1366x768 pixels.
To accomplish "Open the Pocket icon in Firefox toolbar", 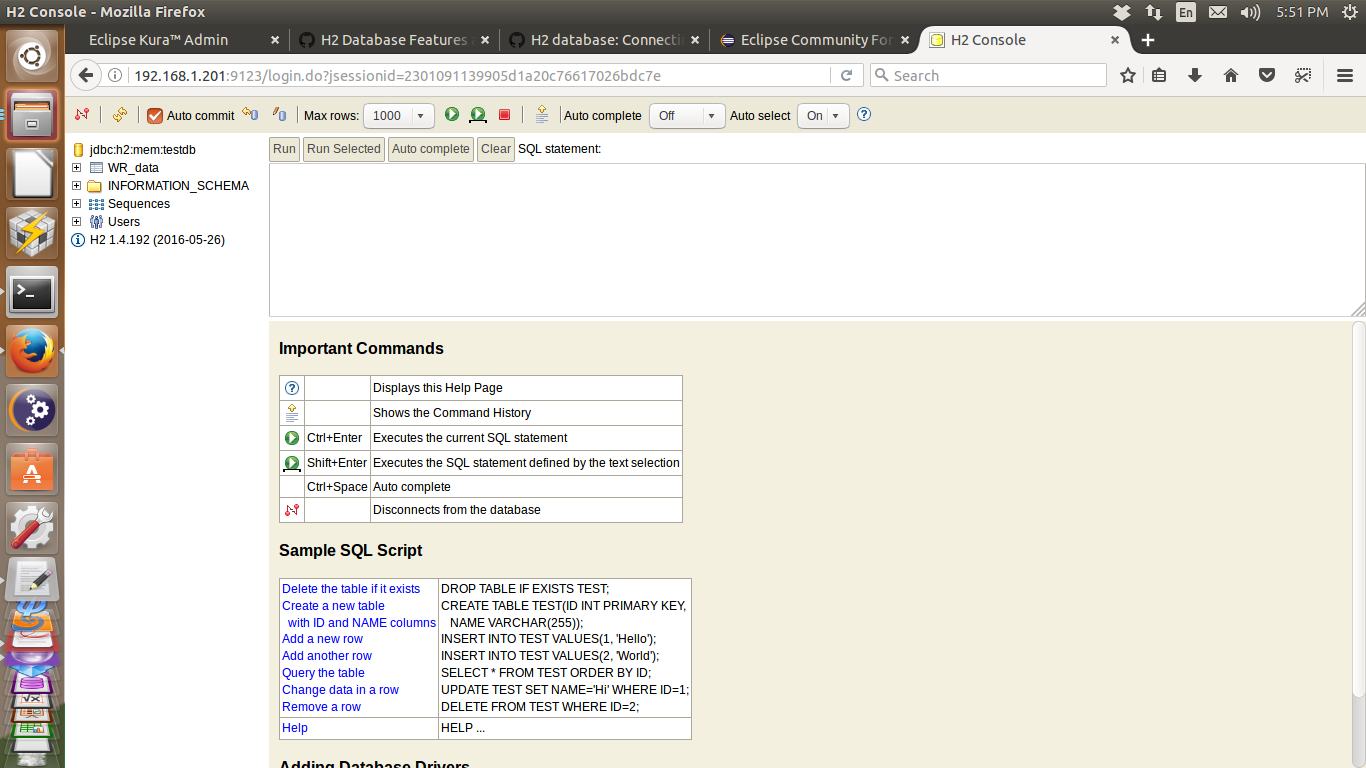I will (1267, 75).
